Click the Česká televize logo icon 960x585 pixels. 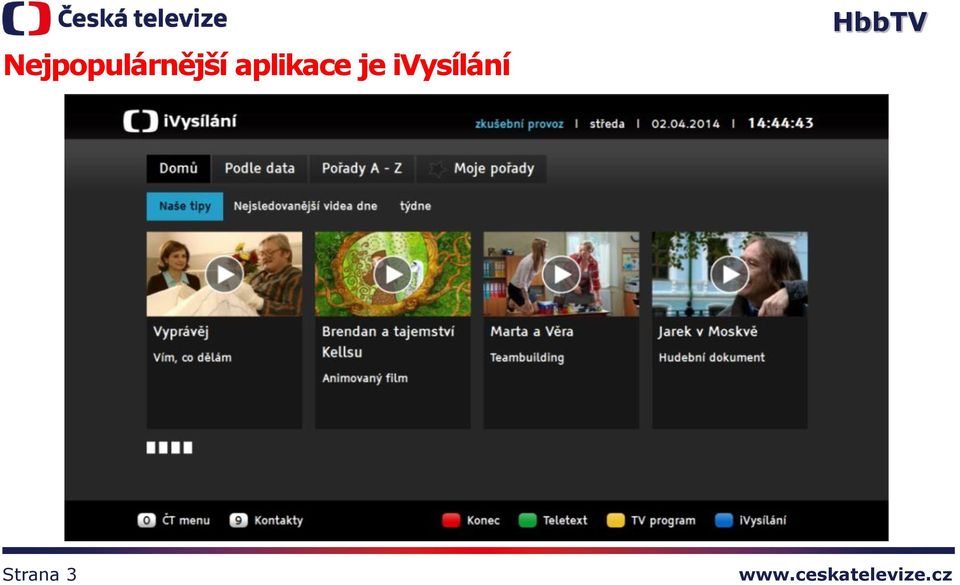pos(26,18)
